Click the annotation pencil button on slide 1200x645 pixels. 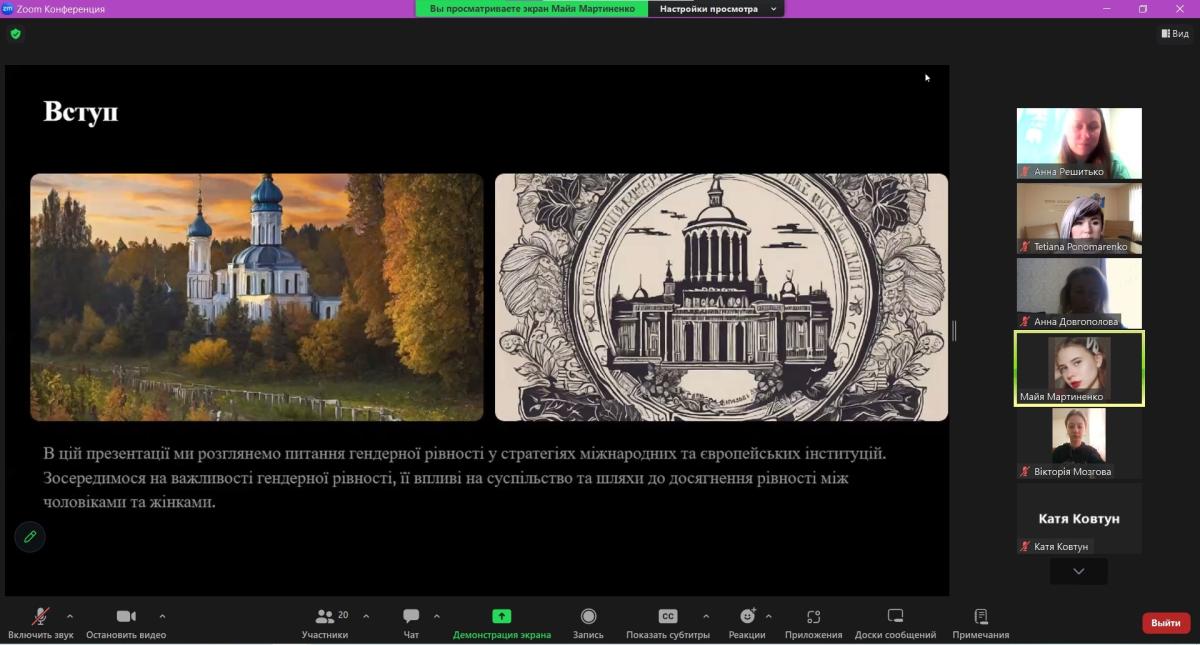pyautogui.click(x=30, y=537)
